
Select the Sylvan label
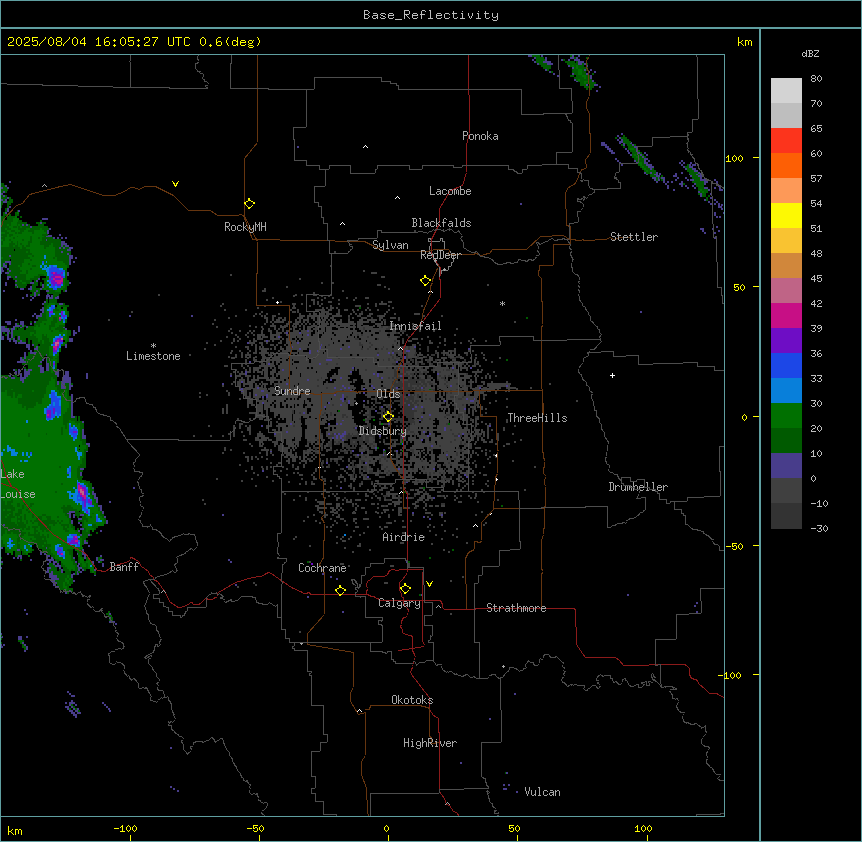(x=390, y=245)
